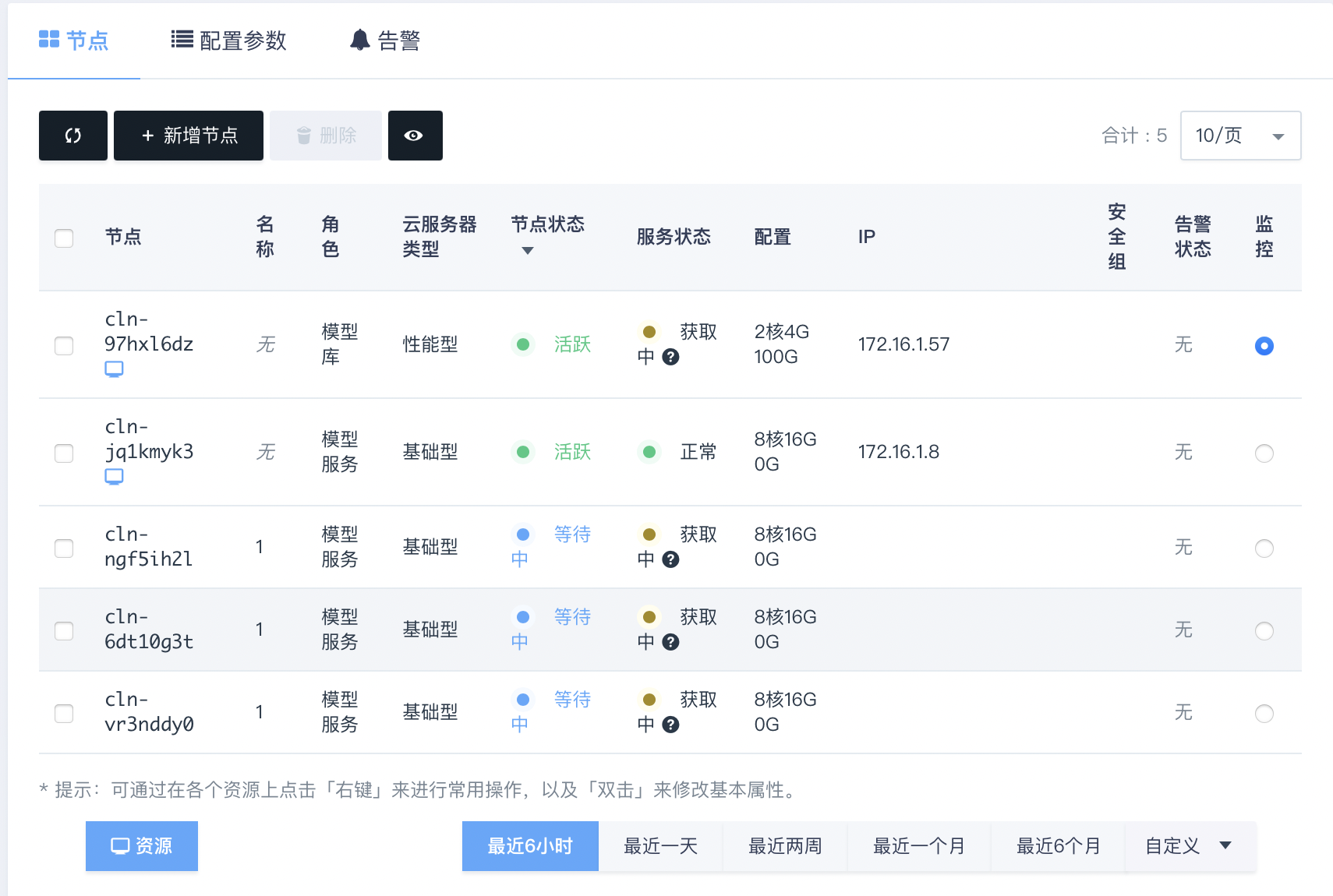Image resolution: width=1333 pixels, height=896 pixels.
Task: Select the 最近6个月 time range
Action: click(x=1058, y=846)
